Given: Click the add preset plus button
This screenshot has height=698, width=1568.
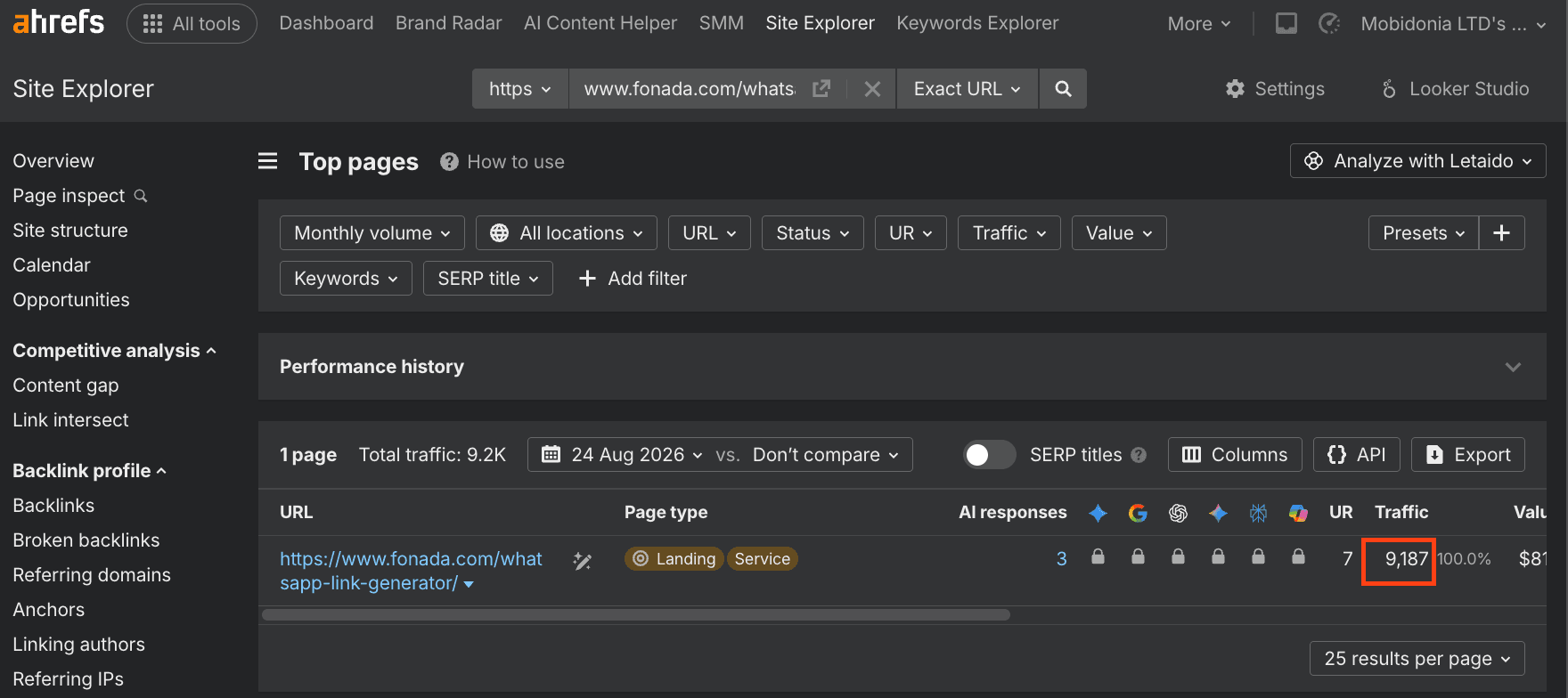Looking at the screenshot, I should (1502, 233).
